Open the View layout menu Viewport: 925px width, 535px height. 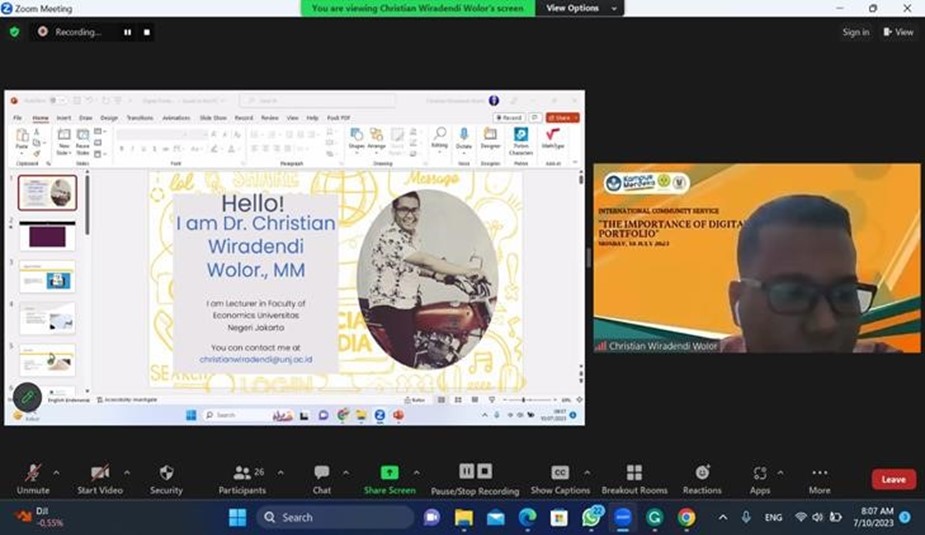pyautogui.click(x=898, y=32)
